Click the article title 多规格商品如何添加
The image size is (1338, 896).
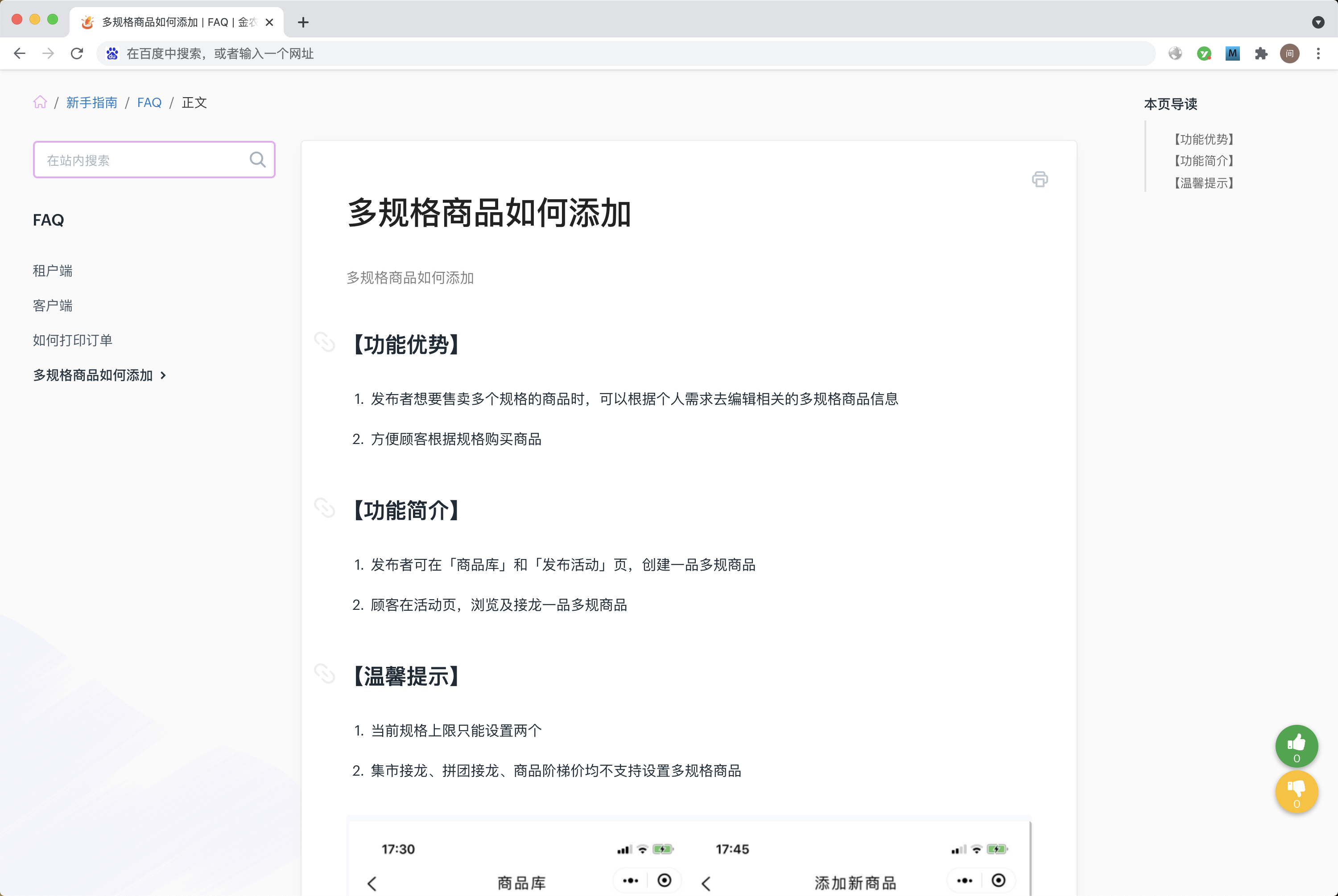point(489,213)
